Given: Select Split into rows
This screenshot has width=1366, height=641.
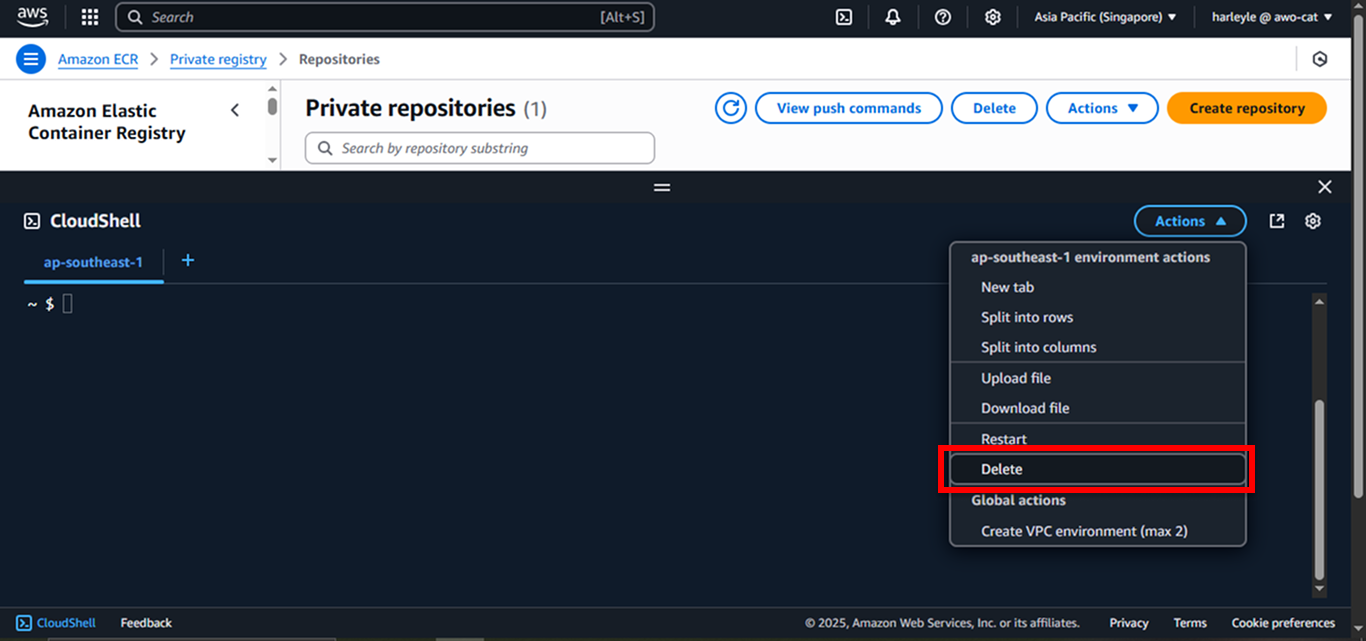Looking at the screenshot, I should coord(1098,317).
